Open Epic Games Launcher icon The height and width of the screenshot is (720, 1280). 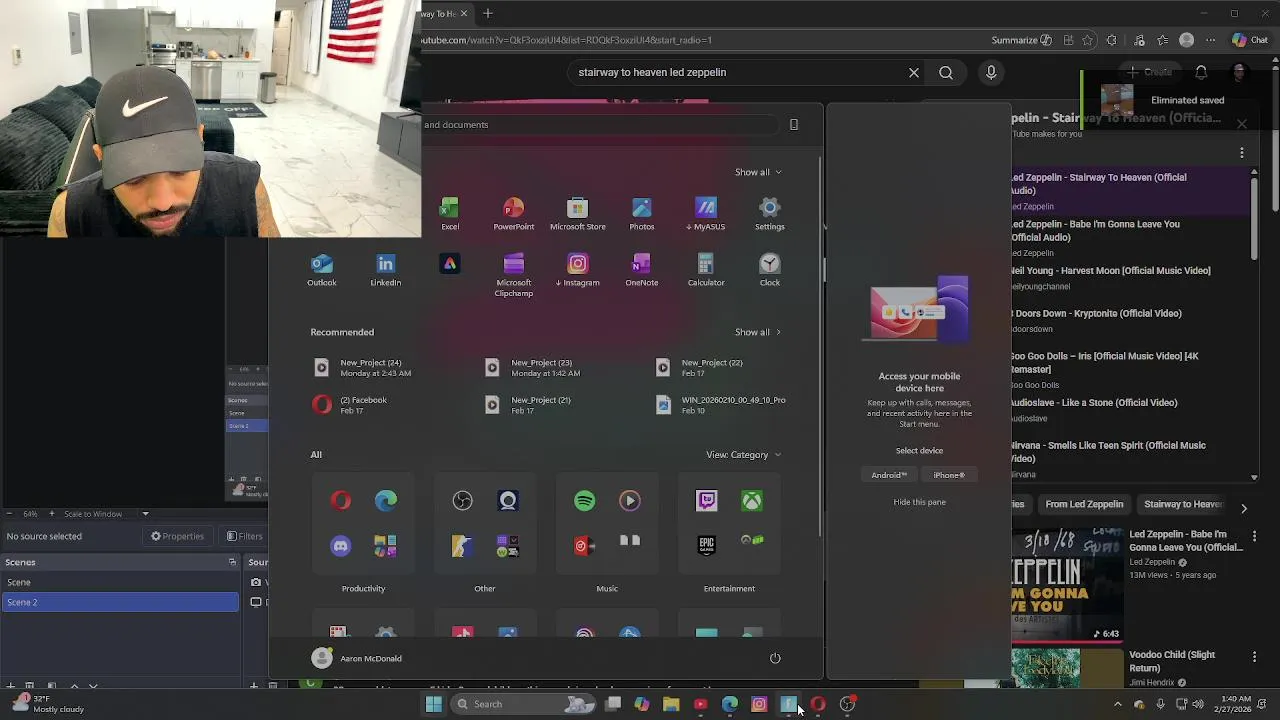click(x=707, y=545)
